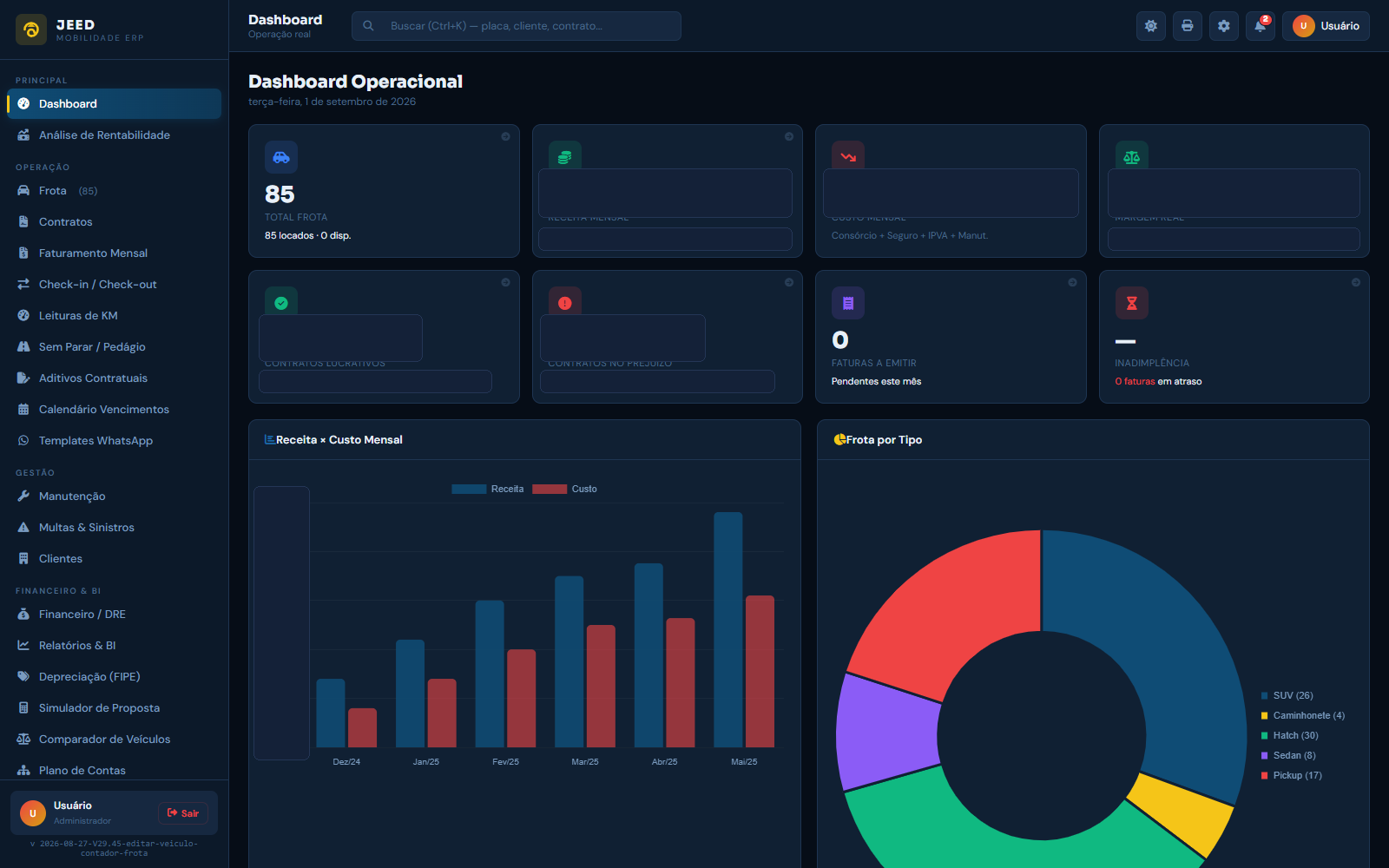Toggle the Custo series in chart legend
1389x868 pixels.
564,489
